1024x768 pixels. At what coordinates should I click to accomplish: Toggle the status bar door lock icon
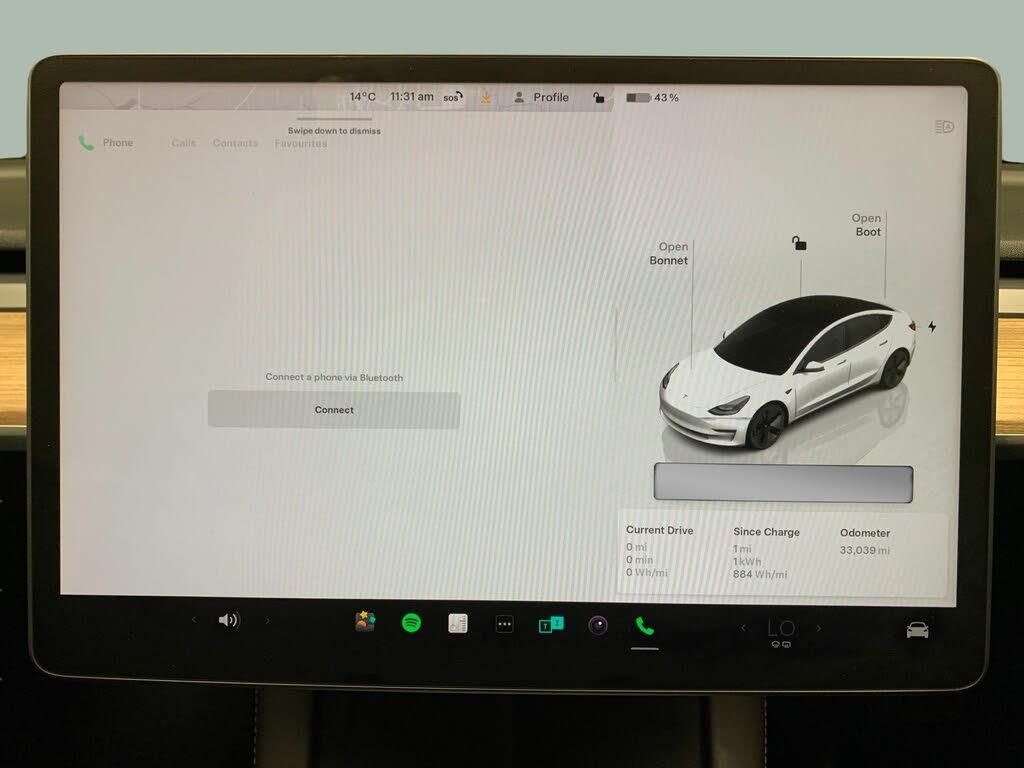tap(598, 97)
